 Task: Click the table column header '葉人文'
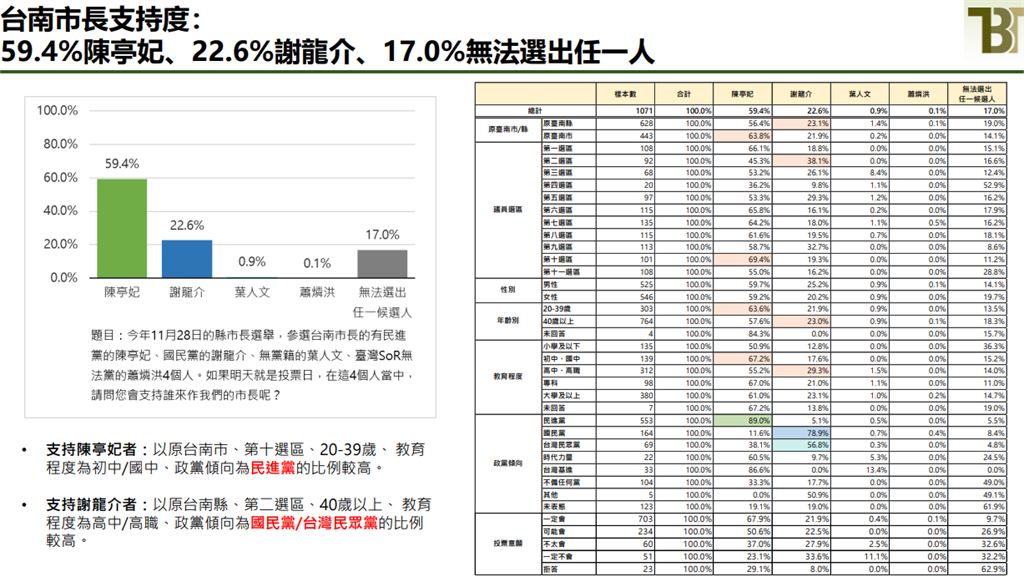[859, 94]
